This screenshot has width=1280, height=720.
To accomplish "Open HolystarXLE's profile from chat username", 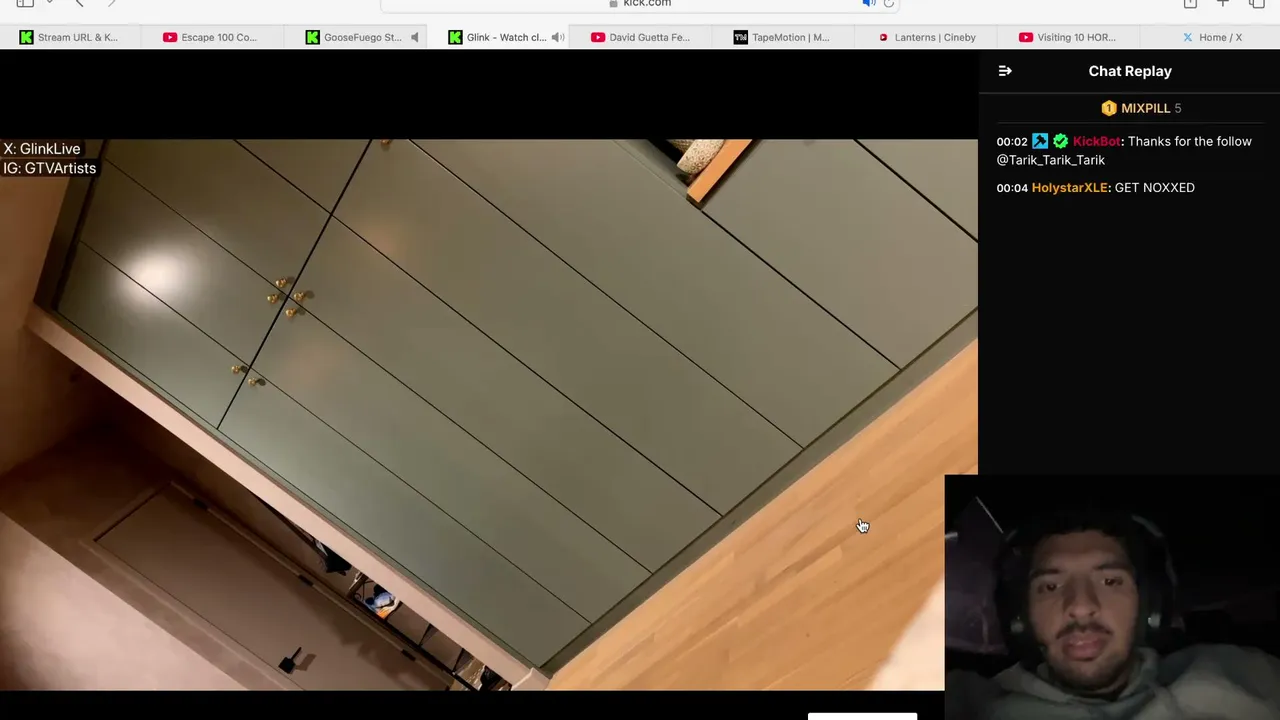I will [1070, 187].
